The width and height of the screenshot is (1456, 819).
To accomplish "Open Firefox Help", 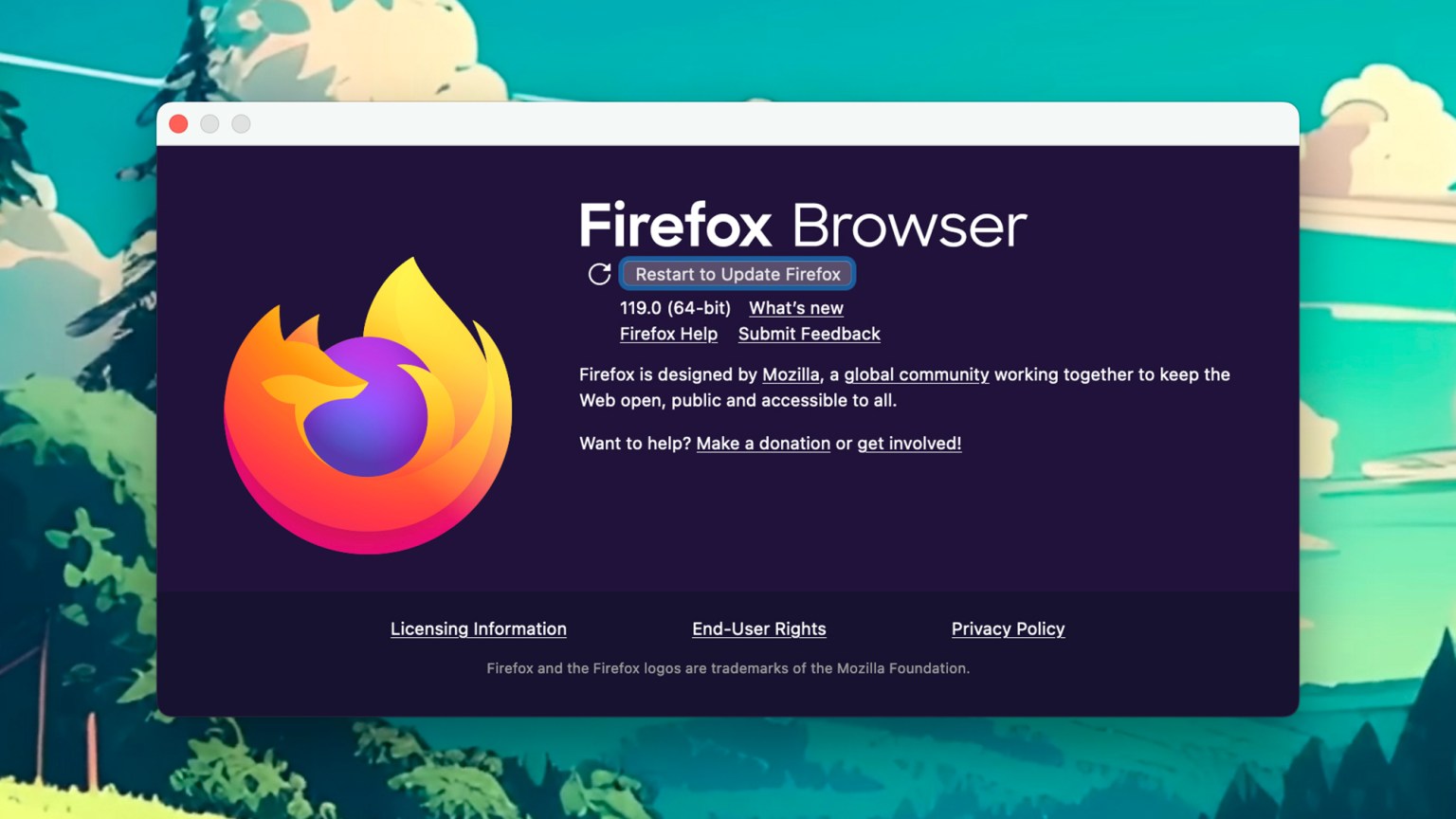I will tap(668, 334).
